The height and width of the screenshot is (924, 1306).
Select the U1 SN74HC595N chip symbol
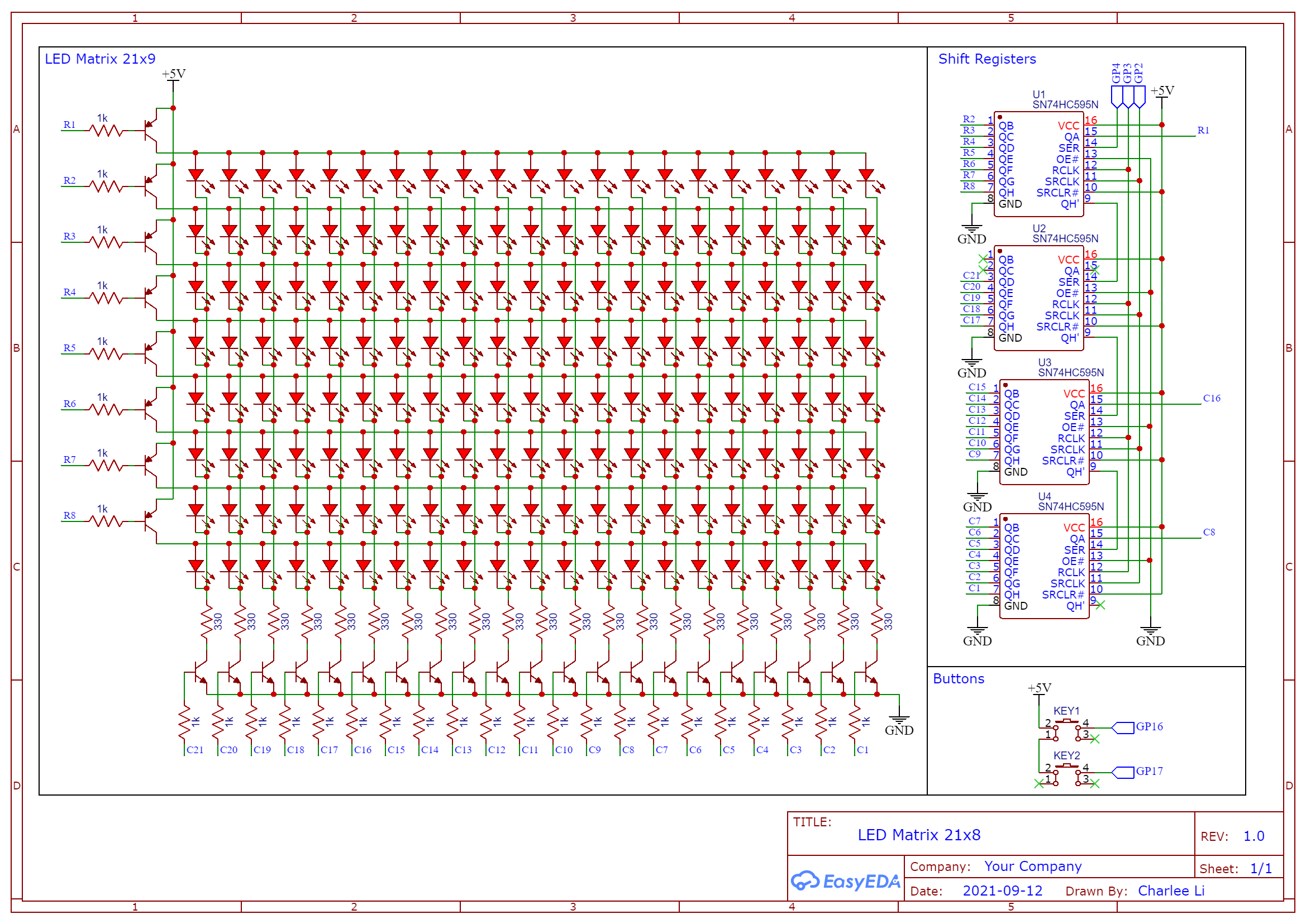coord(1038,164)
